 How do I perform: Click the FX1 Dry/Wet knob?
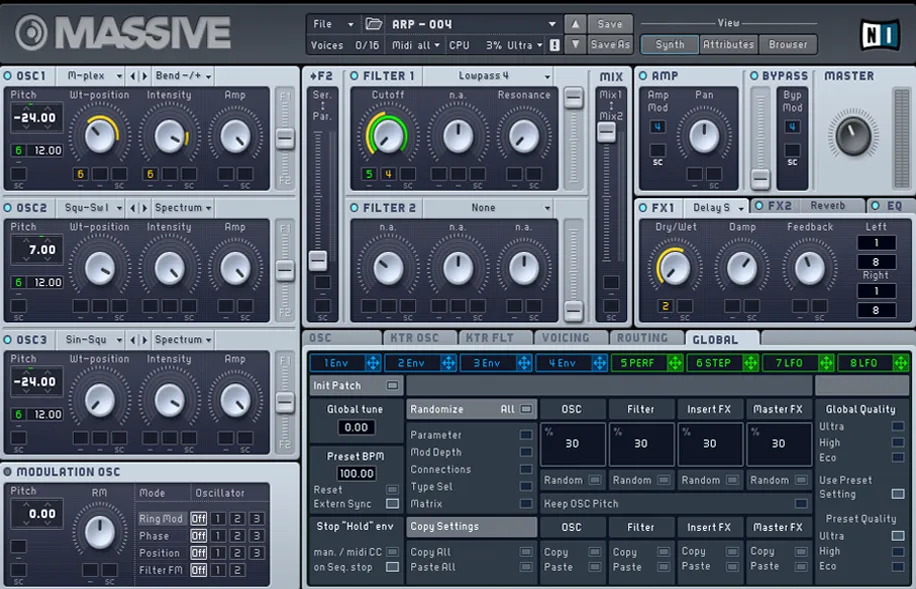pyautogui.click(x=675, y=268)
